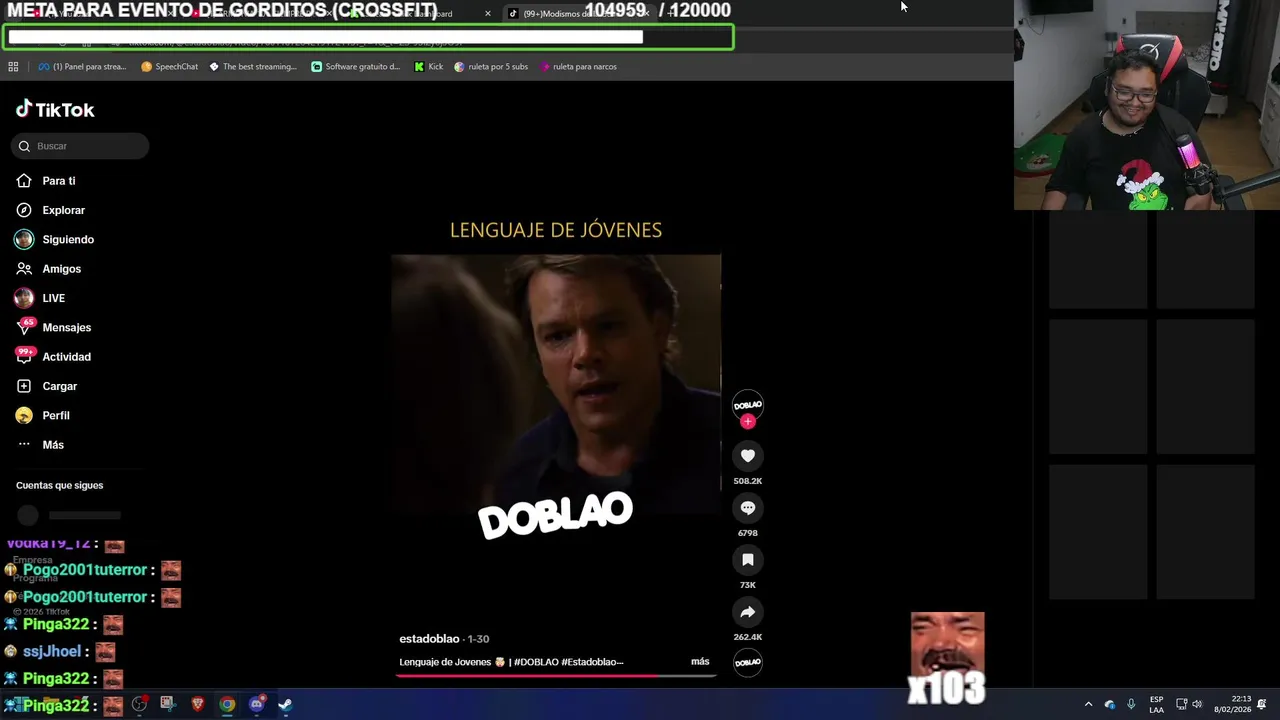Open the browser apps grid icon
The width and height of the screenshot is (1280, 720).
click(x=13, y=66)
